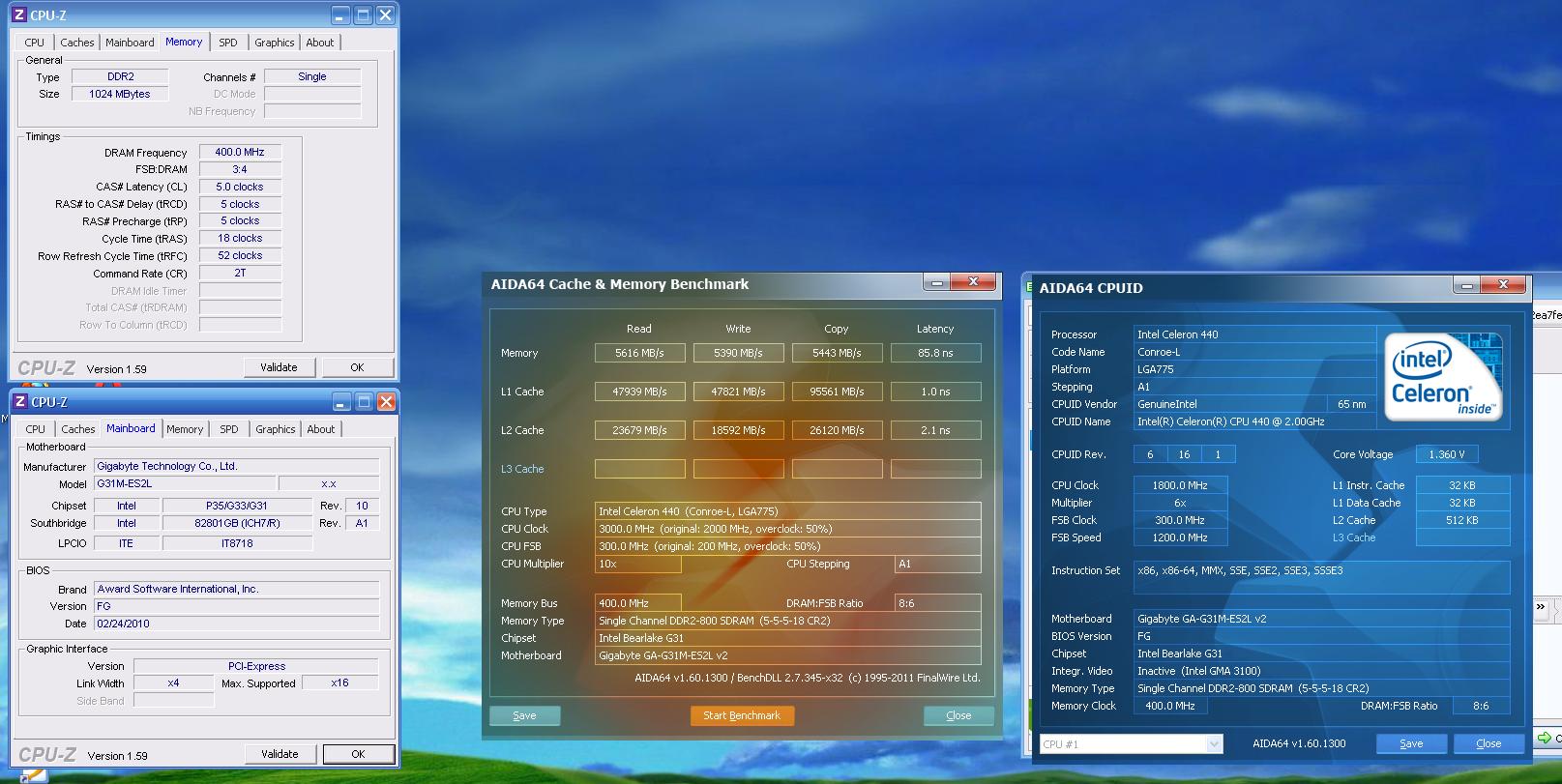Click the Memory Read value 5616 MB/s
This screenshot has width=1562, height=784.
[x=639, y=353]
